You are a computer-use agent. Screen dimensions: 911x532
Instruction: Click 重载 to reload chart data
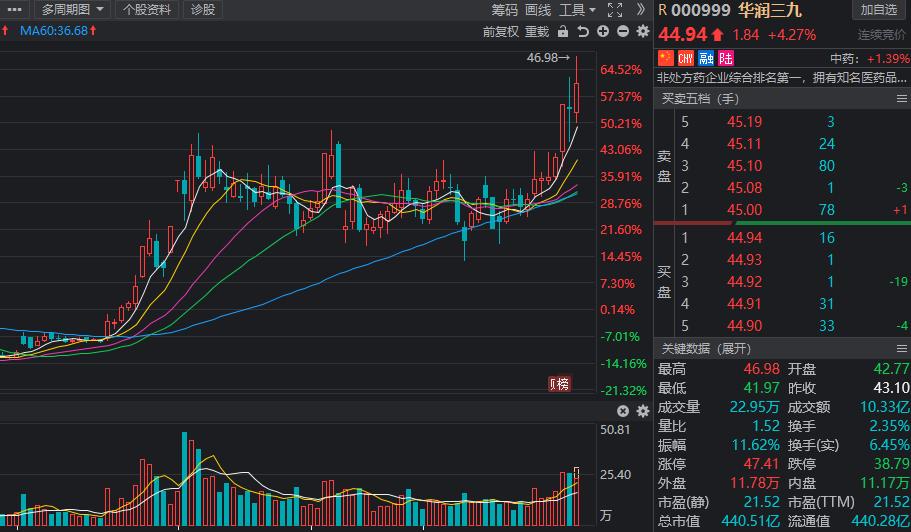pyautogui.click(x=537, y=31)
